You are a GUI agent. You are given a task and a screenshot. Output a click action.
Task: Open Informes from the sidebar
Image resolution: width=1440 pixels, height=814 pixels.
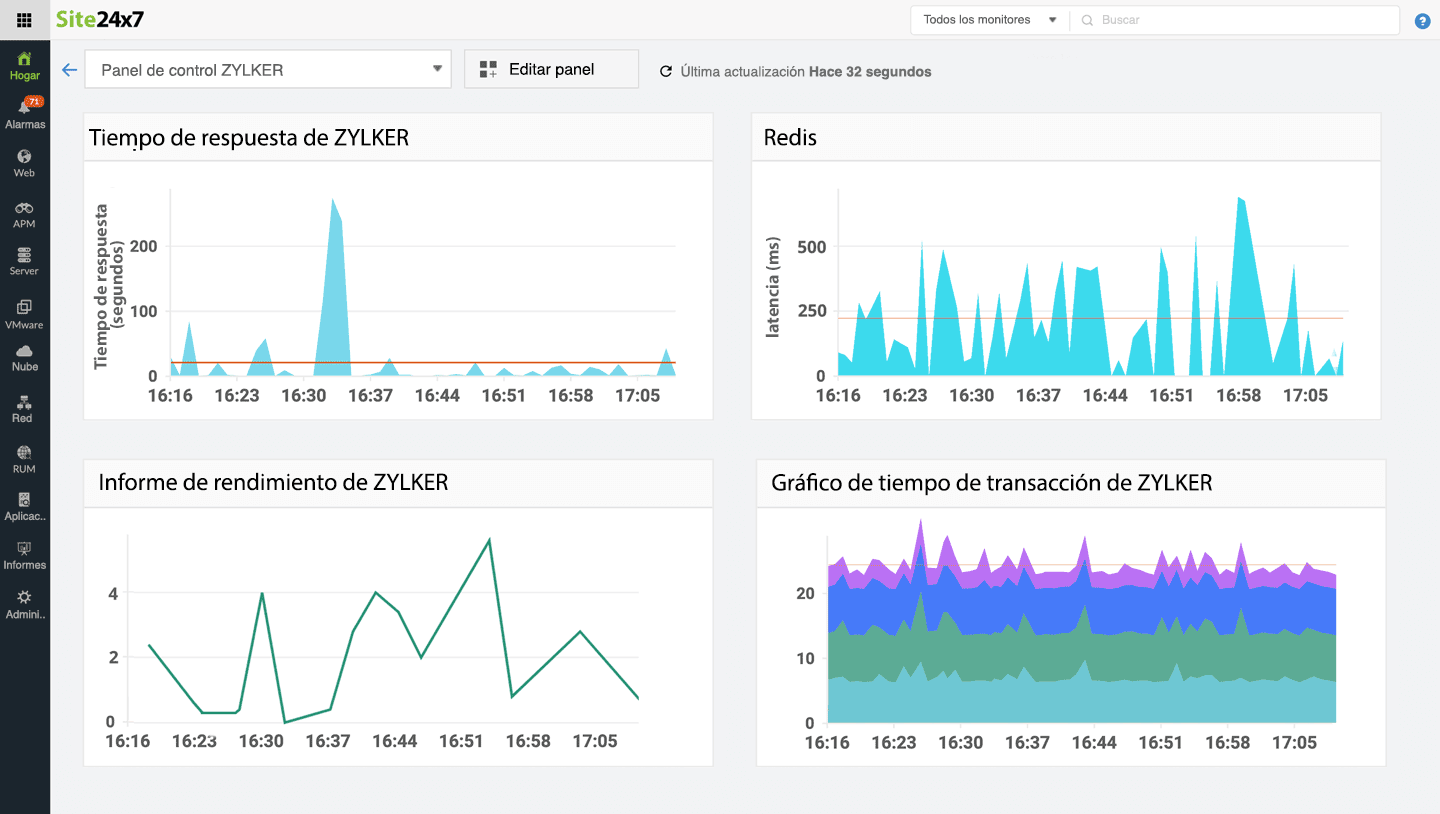24,553
